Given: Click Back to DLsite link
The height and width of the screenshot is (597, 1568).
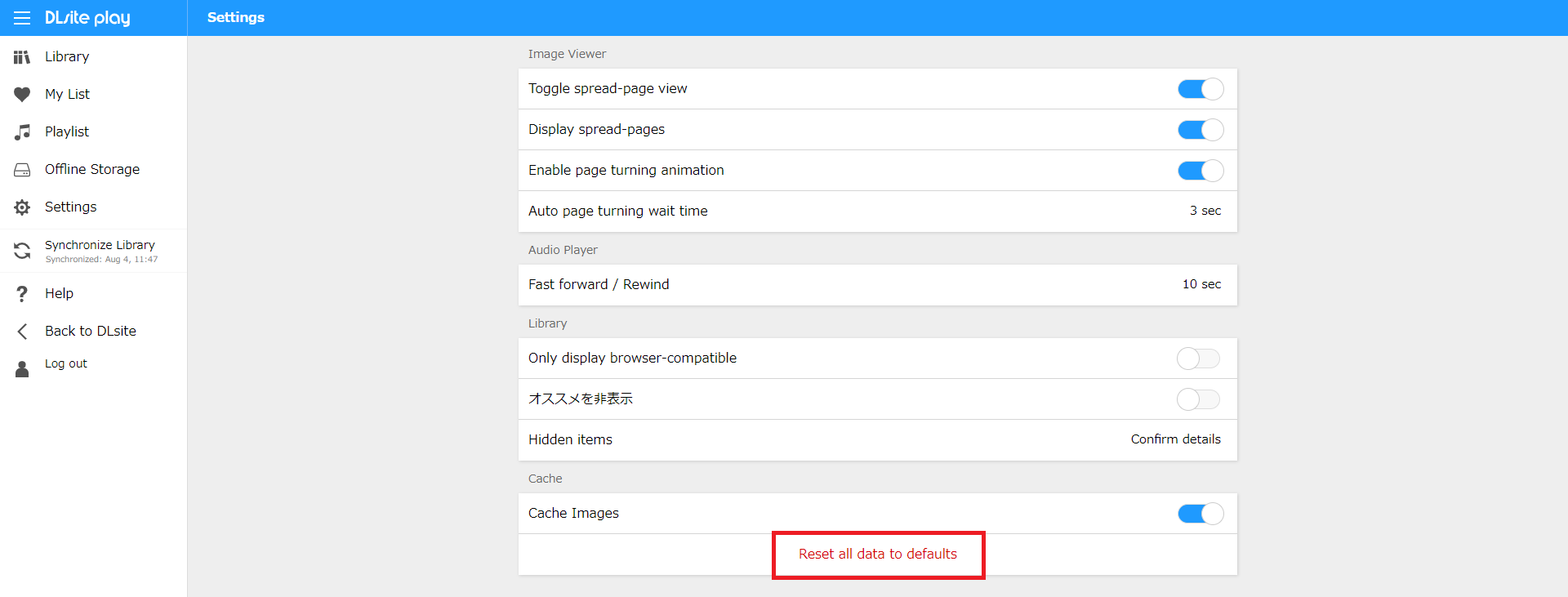Looking at the screenshot, I should point(91,331).
